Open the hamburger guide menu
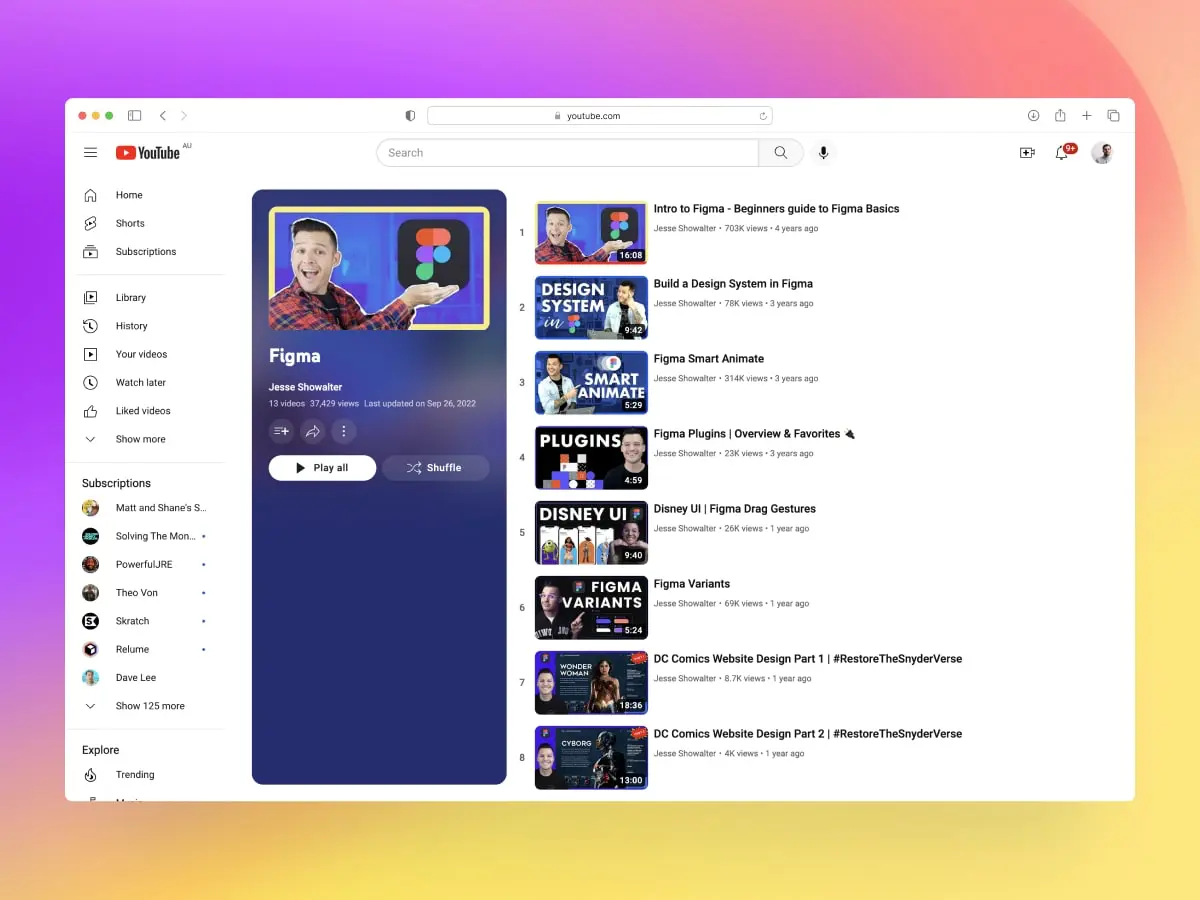 pyautogui.click(x=91, y=153)
